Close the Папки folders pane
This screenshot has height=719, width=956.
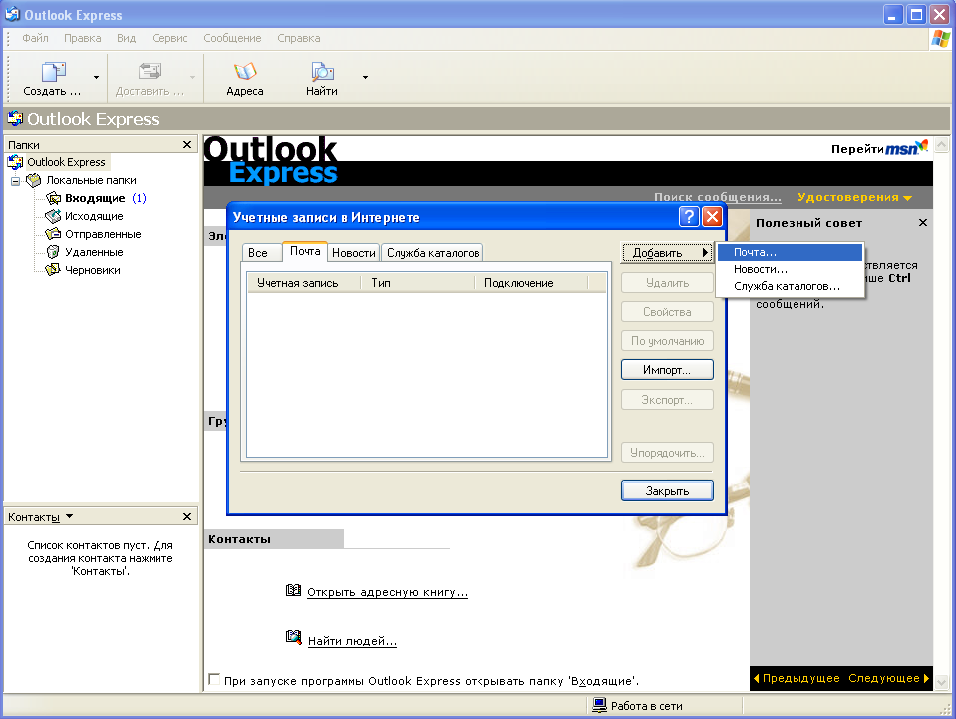click(187, 145)
